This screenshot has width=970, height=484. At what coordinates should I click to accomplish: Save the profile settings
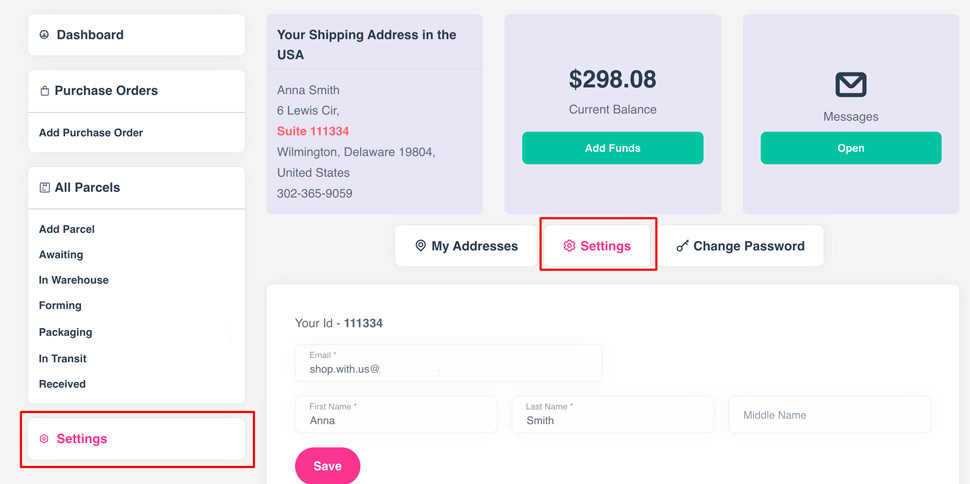pyautogui.click(x=327, y=466)
